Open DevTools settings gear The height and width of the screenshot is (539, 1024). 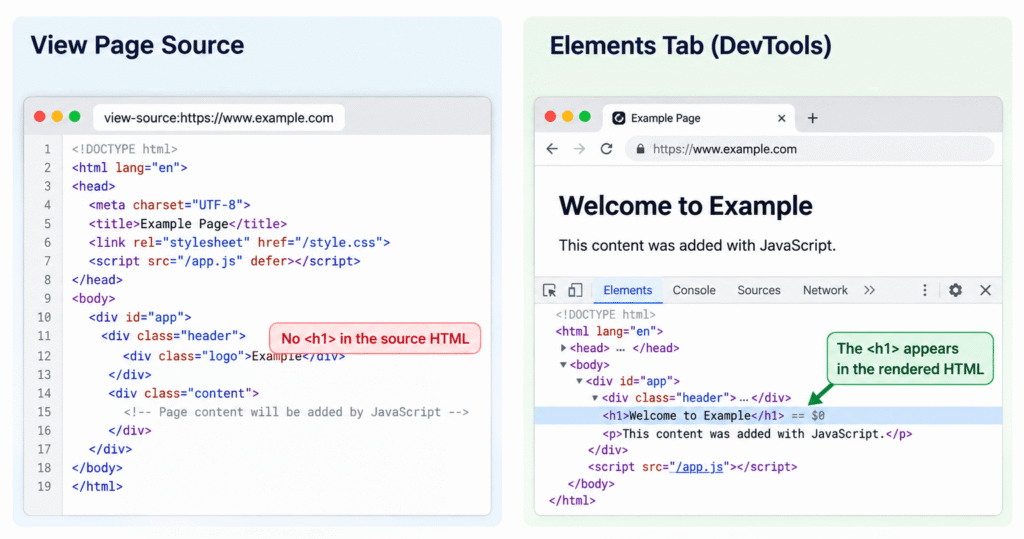[x=955, y=290]
